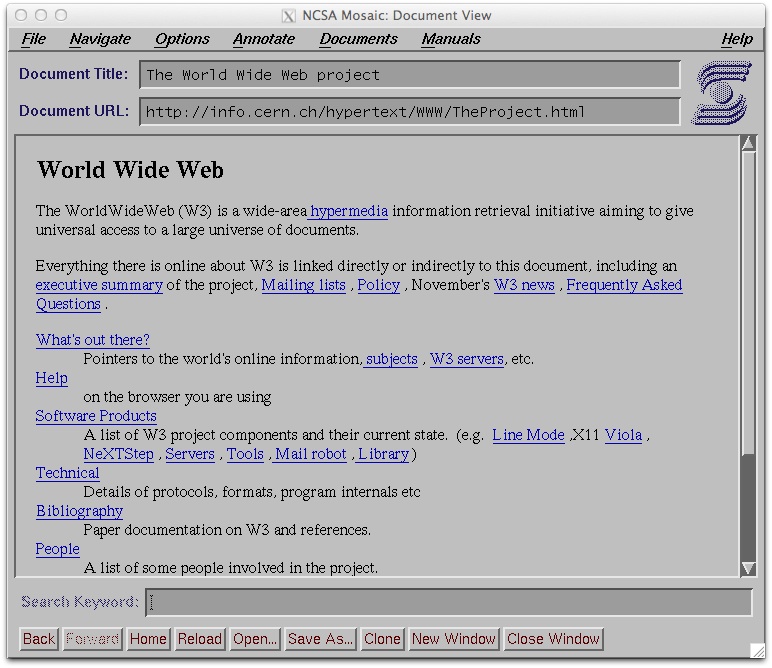The width and height of the screenshot is (772, 668).
Task: Click the NCSA Mosaic globe logo
Action: (x=722, y=92)
